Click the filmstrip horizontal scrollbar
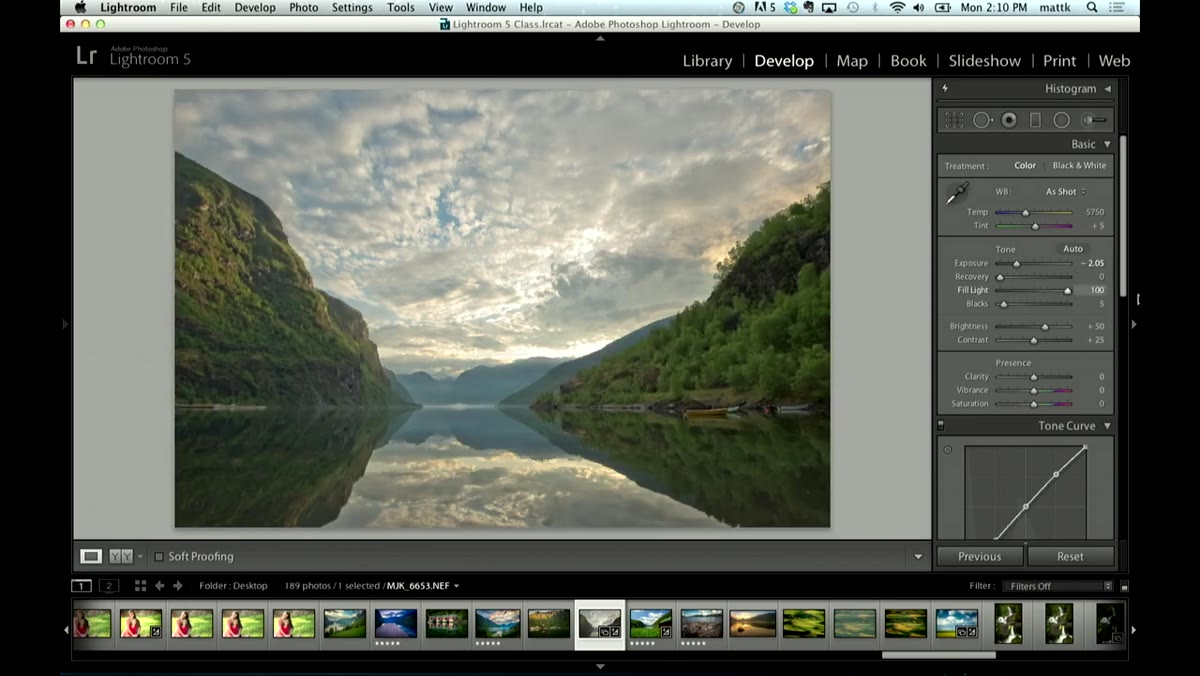Viewport: 1200px width, 676px height. click(938, 656)
